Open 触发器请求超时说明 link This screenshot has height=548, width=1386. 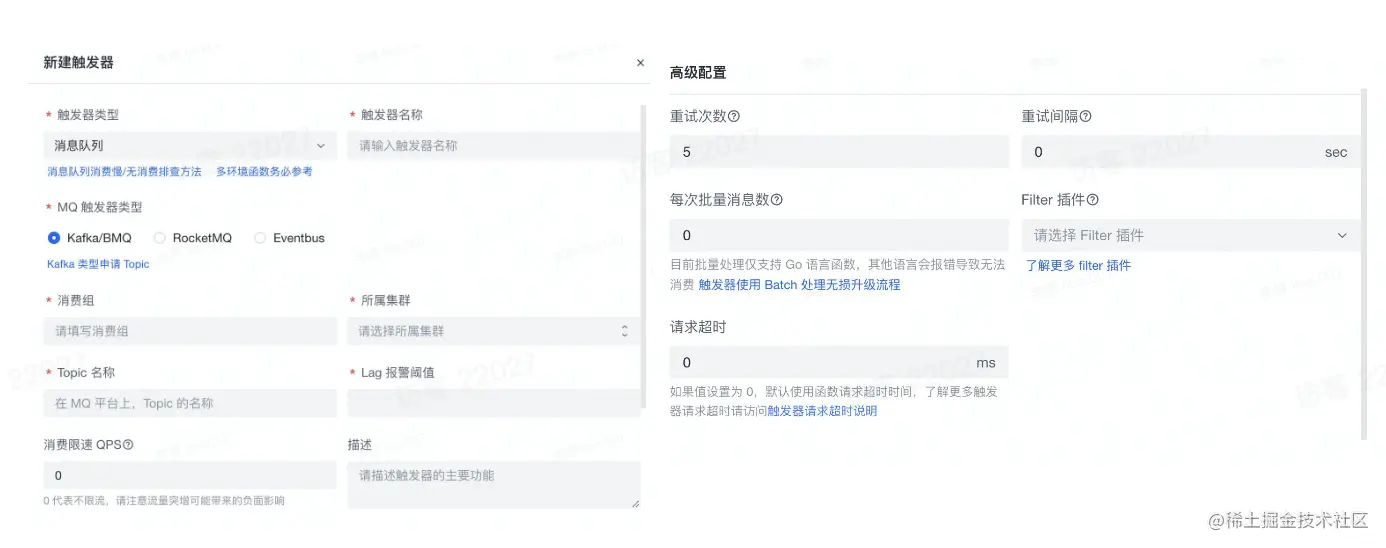pyautogui.click(x=822, y=411)
